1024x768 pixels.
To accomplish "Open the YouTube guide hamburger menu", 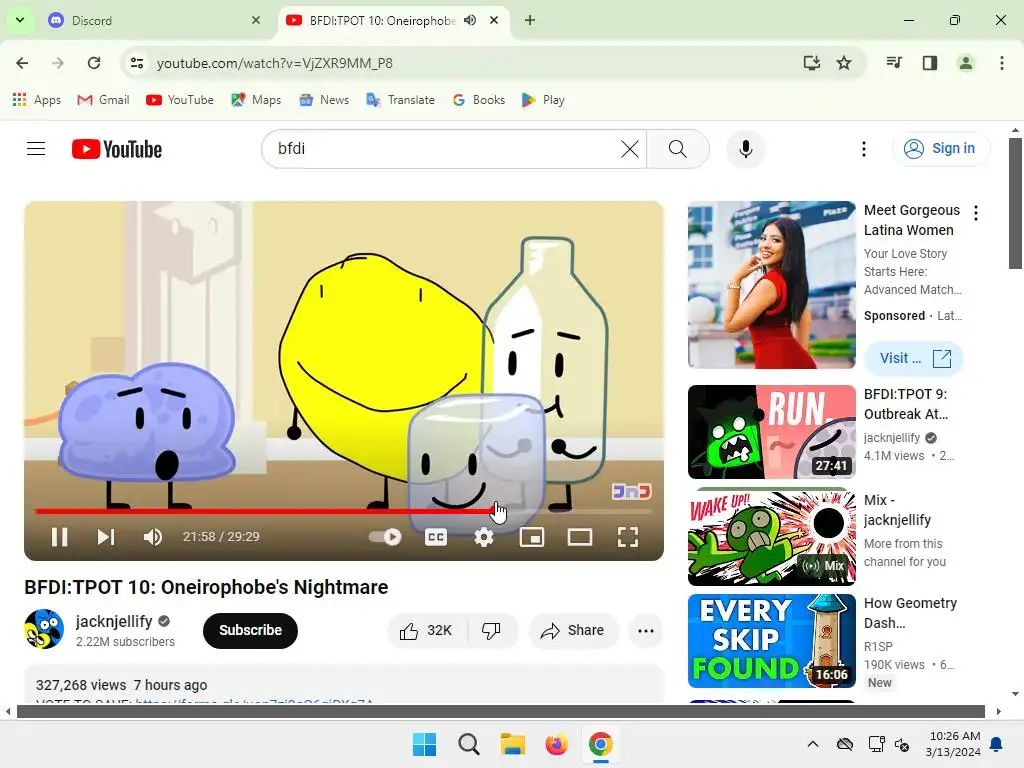I will click(x=36, y=149).
